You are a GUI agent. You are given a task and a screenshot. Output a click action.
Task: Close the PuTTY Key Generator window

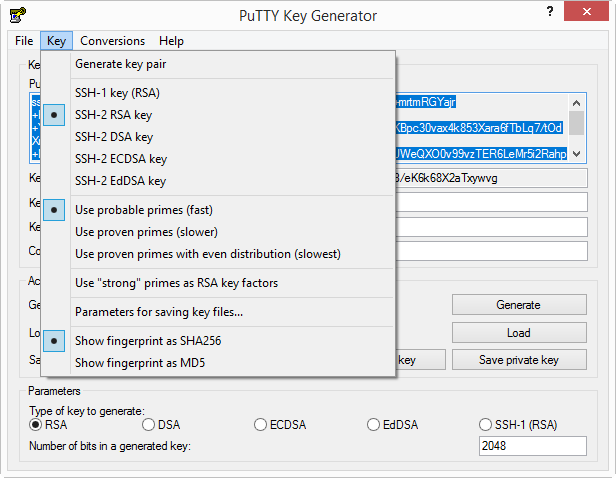pos(586,11)
